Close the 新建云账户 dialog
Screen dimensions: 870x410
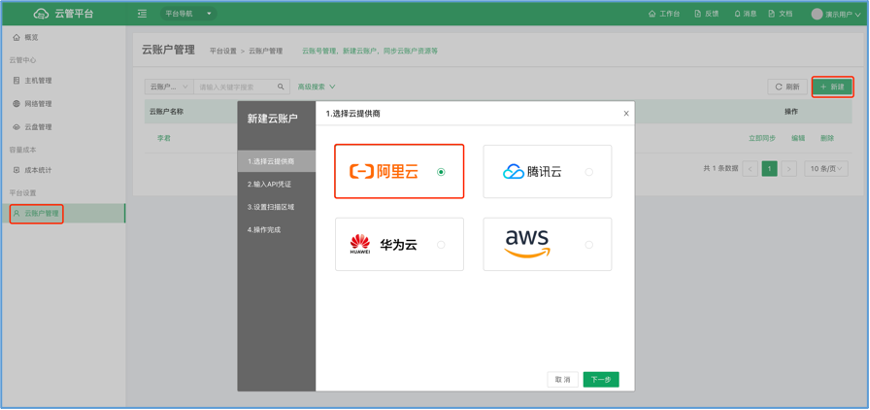626,113
